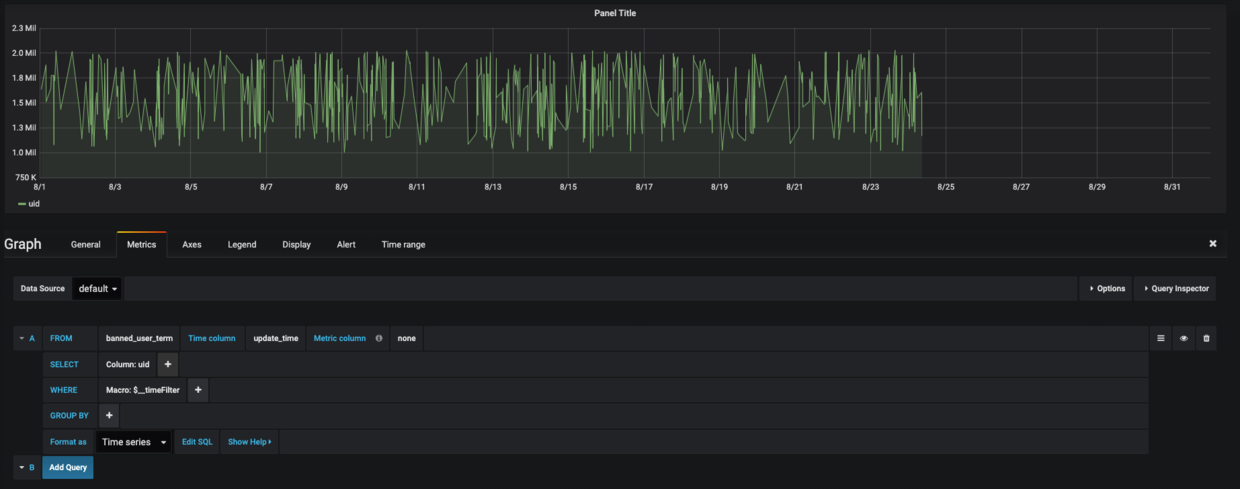Image resolution: width=1240 pixels, height=489 pixels.
Task: Add a filter with the WHERE plus button
Action: pyautogui.click(x=198, y=390)
